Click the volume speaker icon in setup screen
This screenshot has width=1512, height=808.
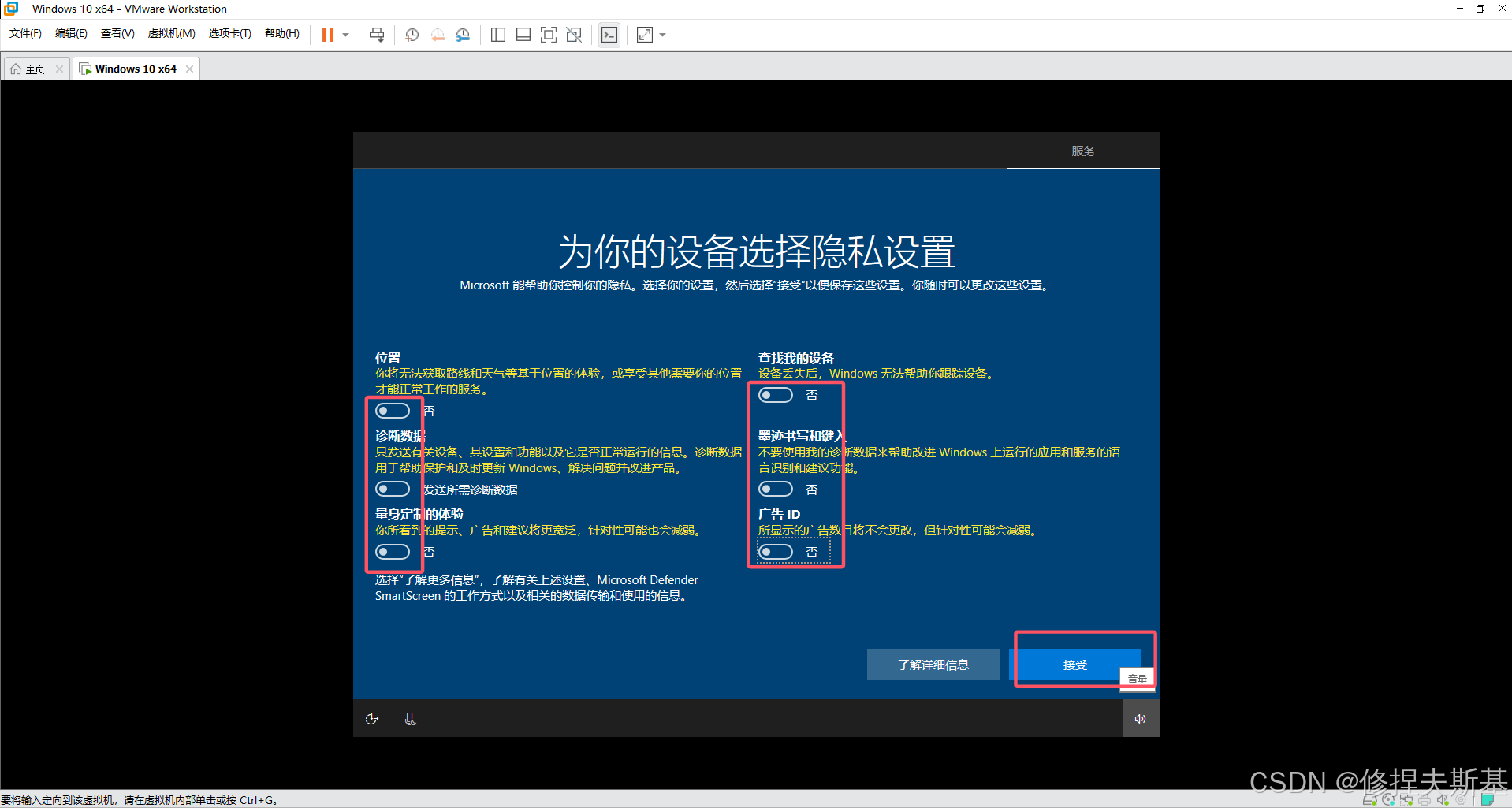click(x=1141, y=719)
